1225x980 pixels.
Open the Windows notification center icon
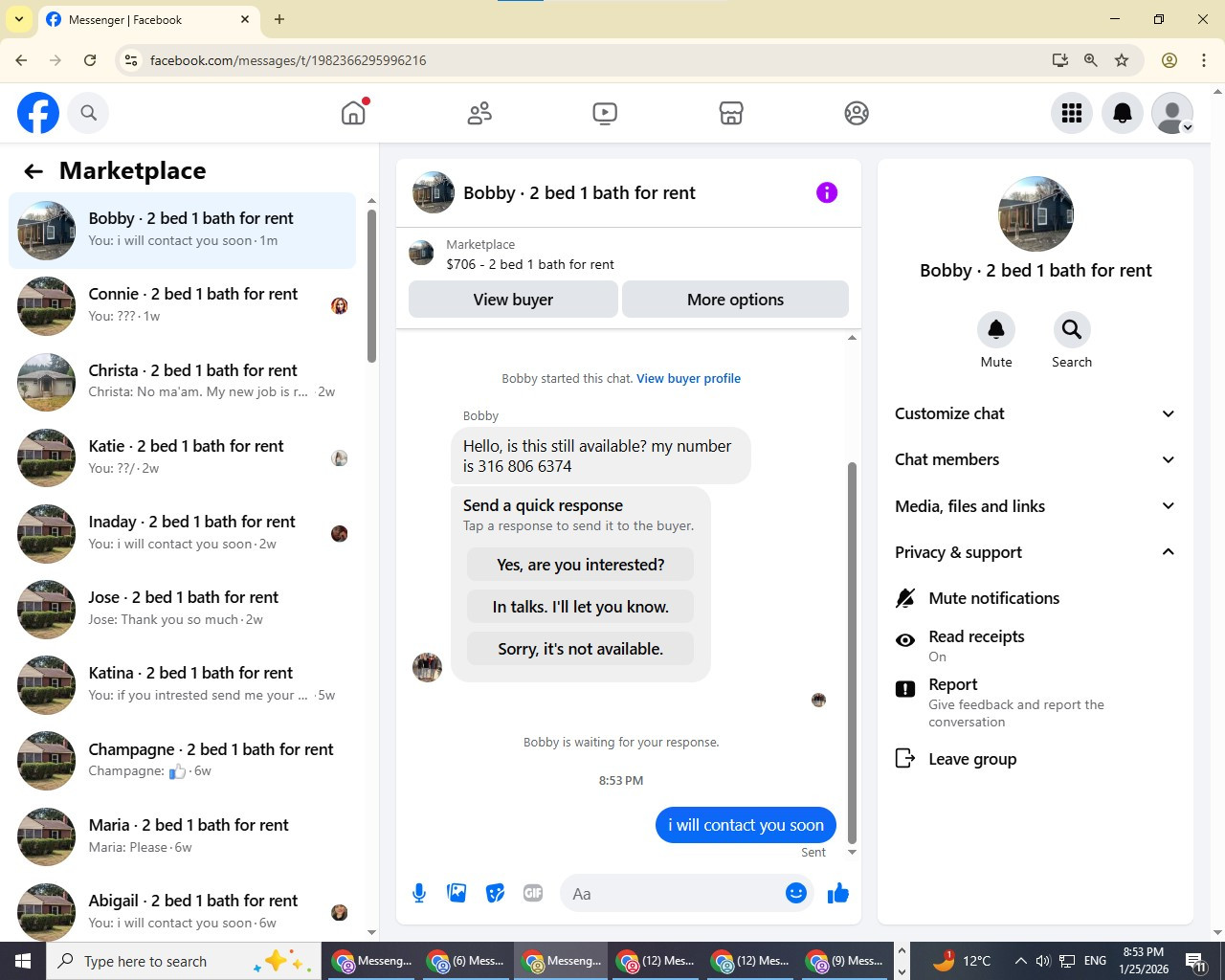point(1196,961)
